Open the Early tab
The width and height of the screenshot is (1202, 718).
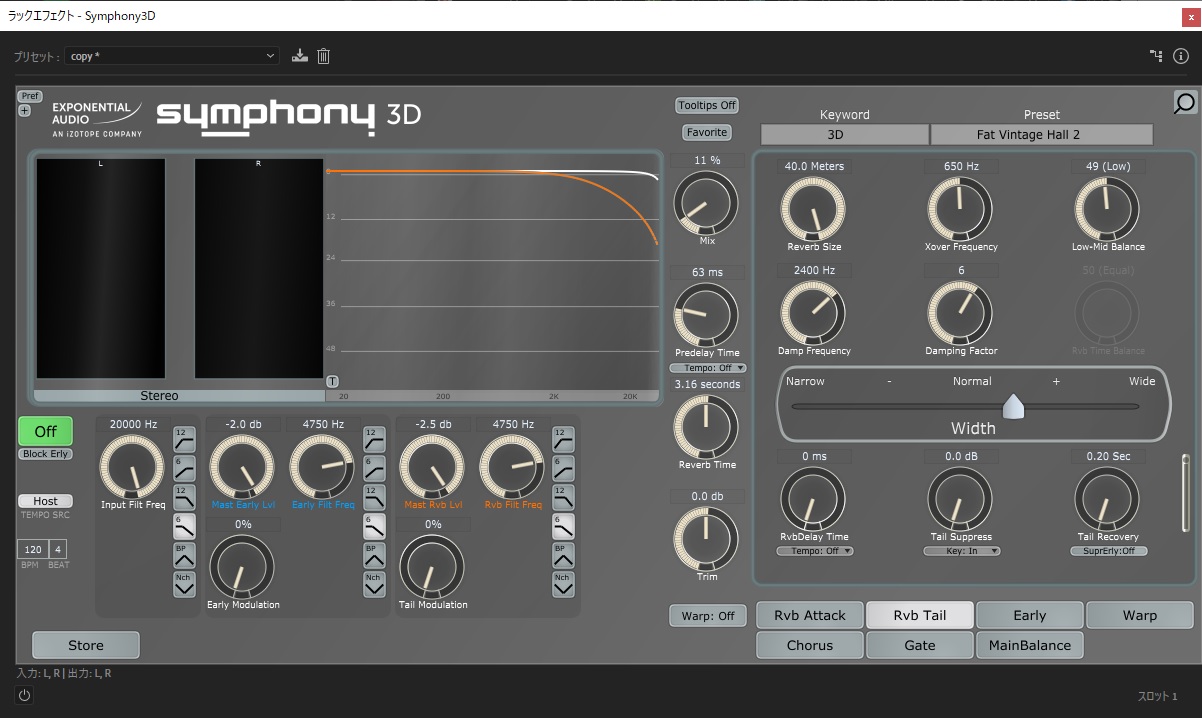(x=1030, y=615)
